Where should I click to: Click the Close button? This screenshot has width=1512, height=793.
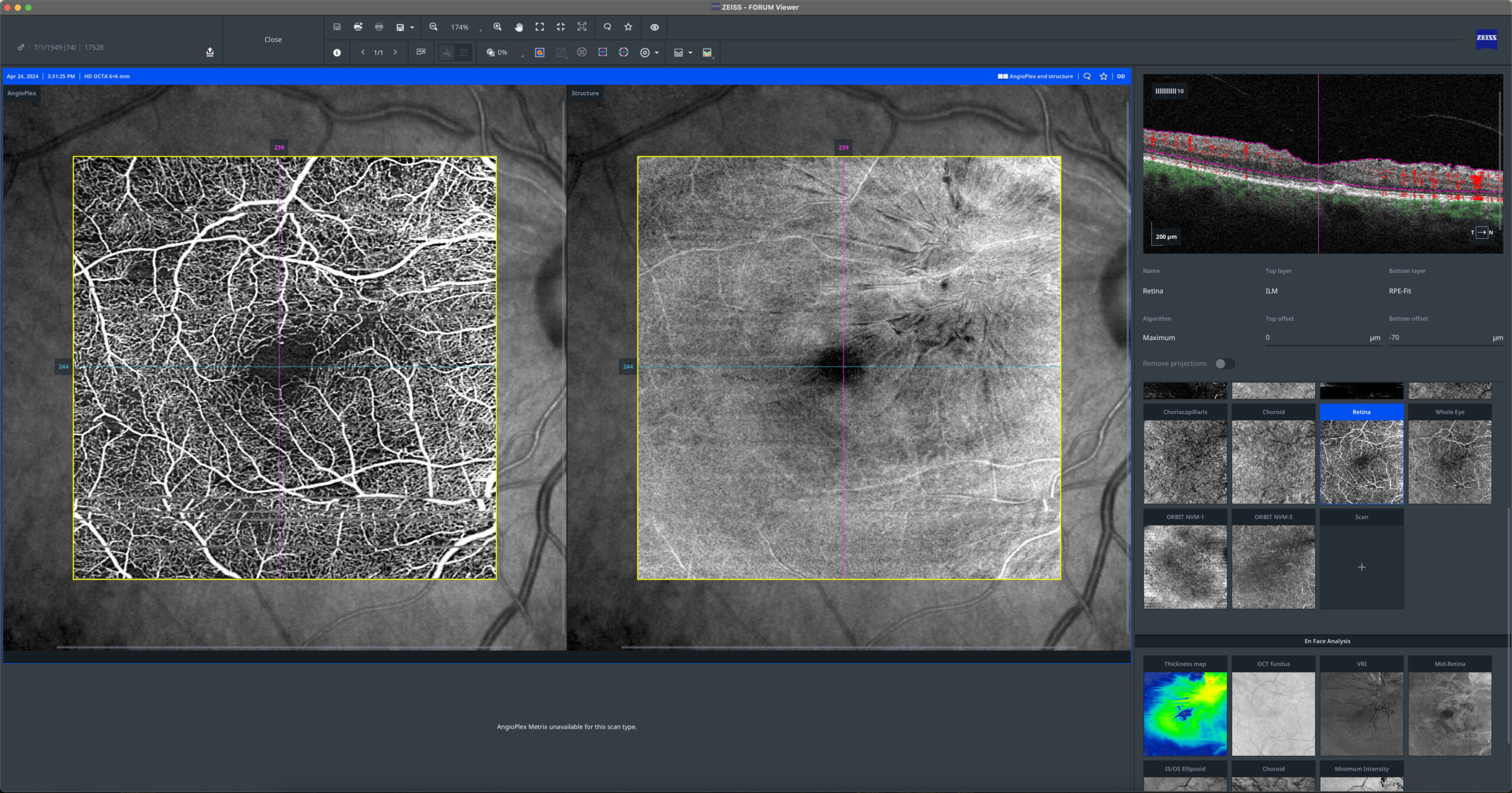pos(273,40)
